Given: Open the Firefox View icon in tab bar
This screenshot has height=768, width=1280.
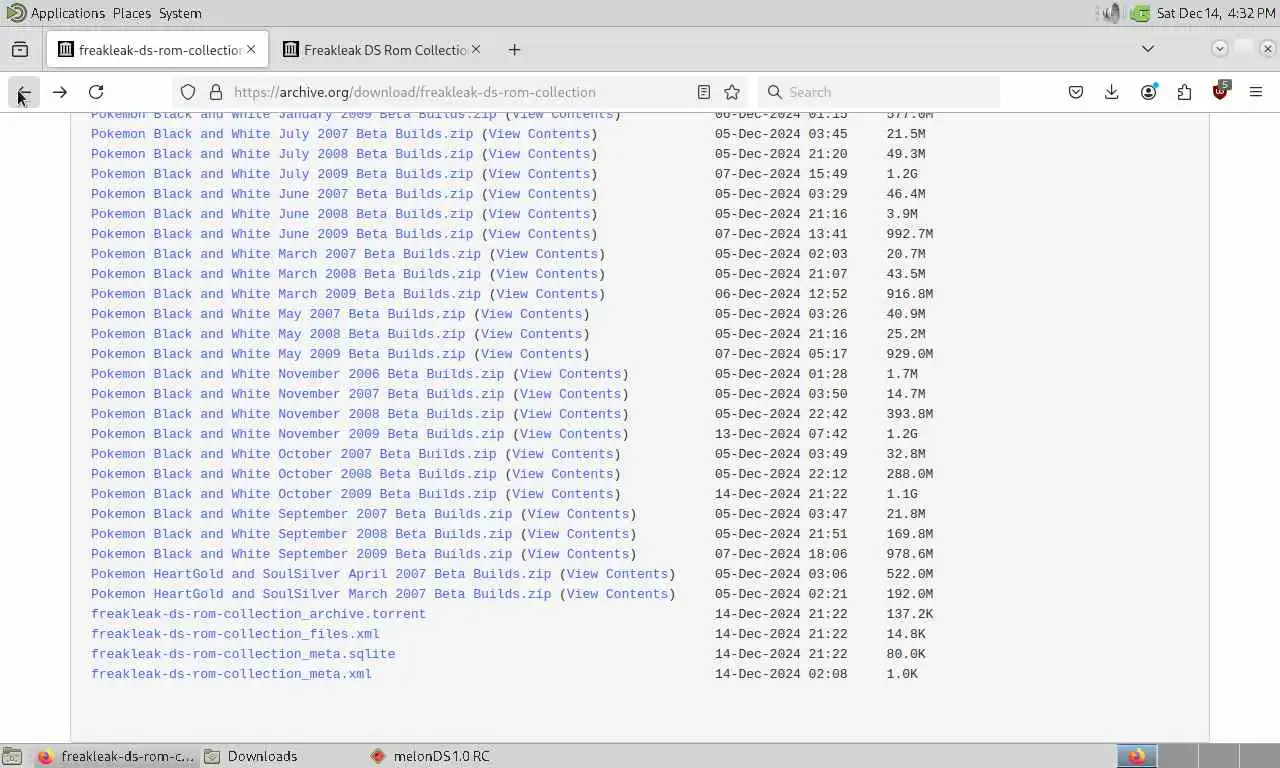Looking at the screenshot, I should [20, 49].
